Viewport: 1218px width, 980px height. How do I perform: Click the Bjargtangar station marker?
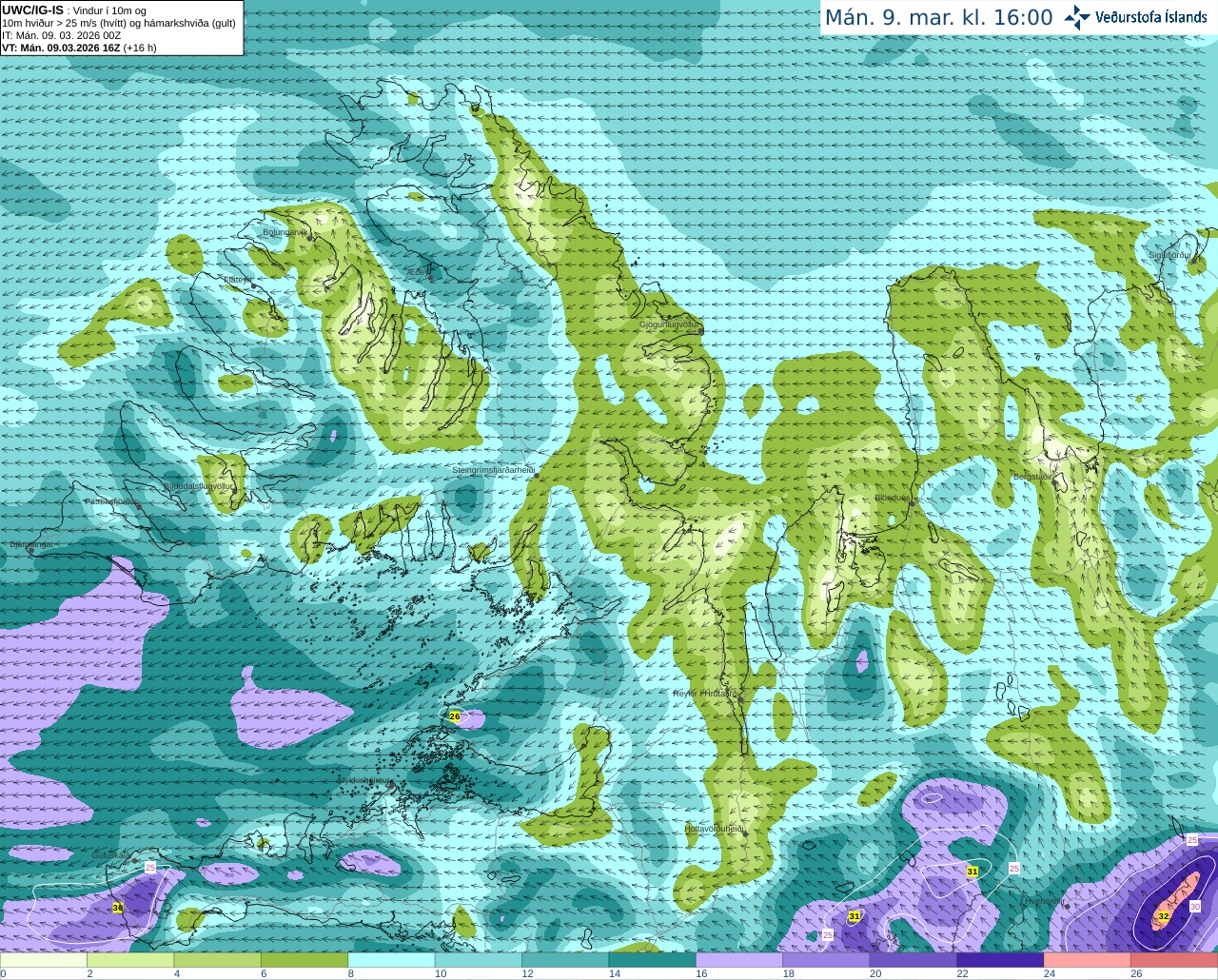[30, 551]
